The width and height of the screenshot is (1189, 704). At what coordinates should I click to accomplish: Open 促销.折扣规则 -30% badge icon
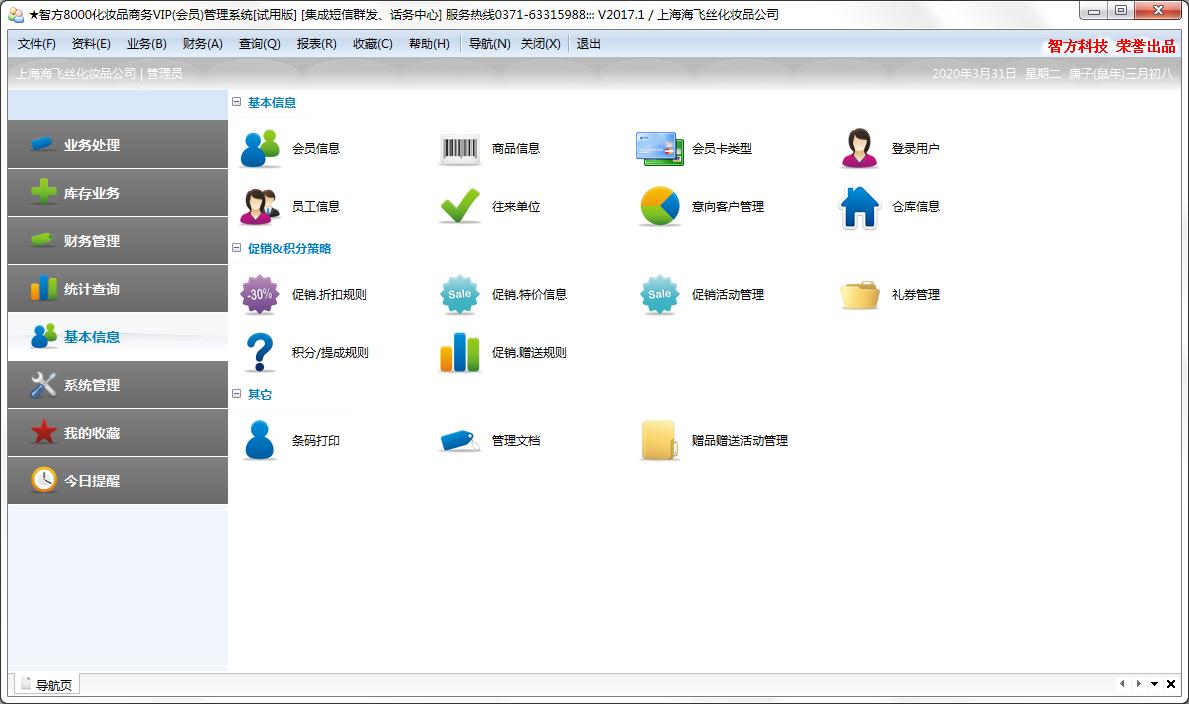pos(259,294)
